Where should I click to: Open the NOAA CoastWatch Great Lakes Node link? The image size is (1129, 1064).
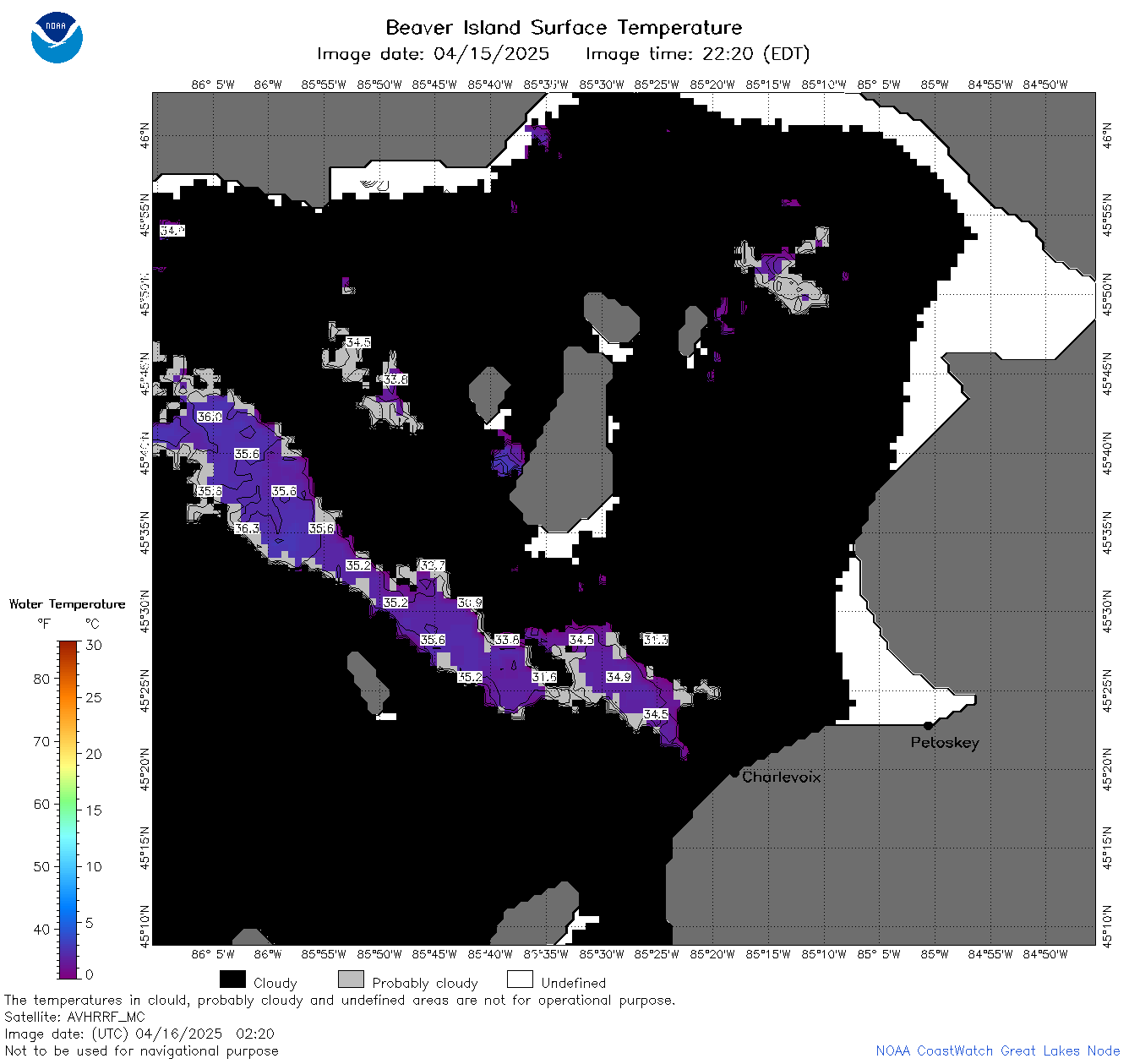pyautogui.click(x=997, y=1050)
